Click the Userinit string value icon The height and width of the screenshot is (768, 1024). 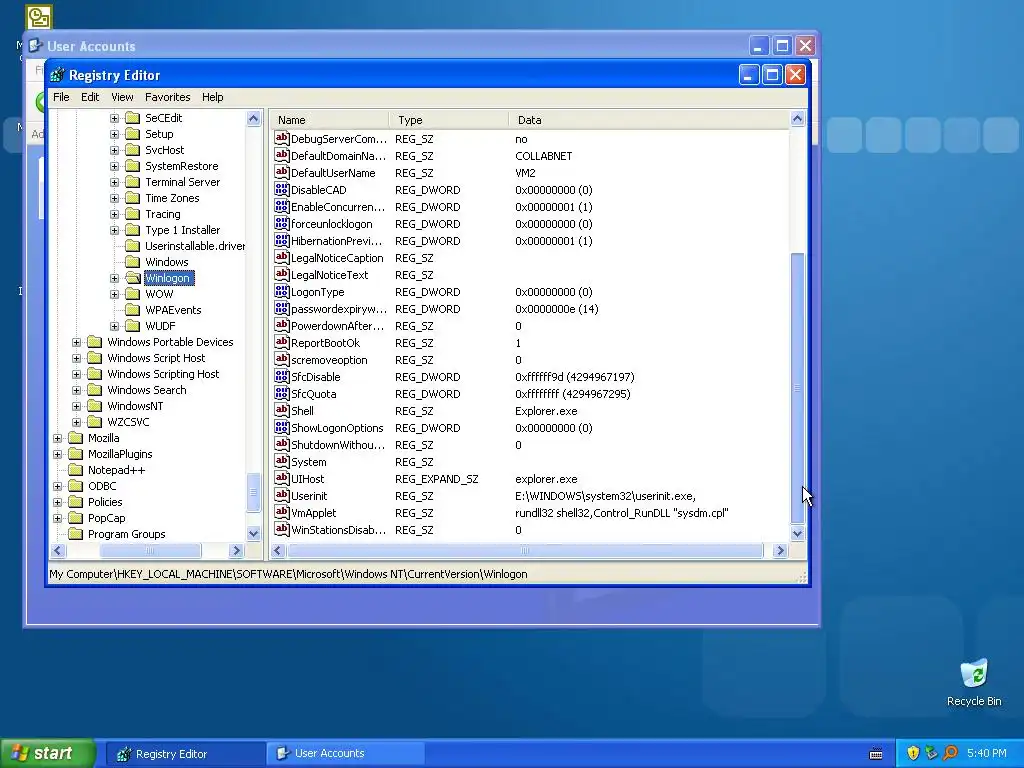[x=281, y=495]
